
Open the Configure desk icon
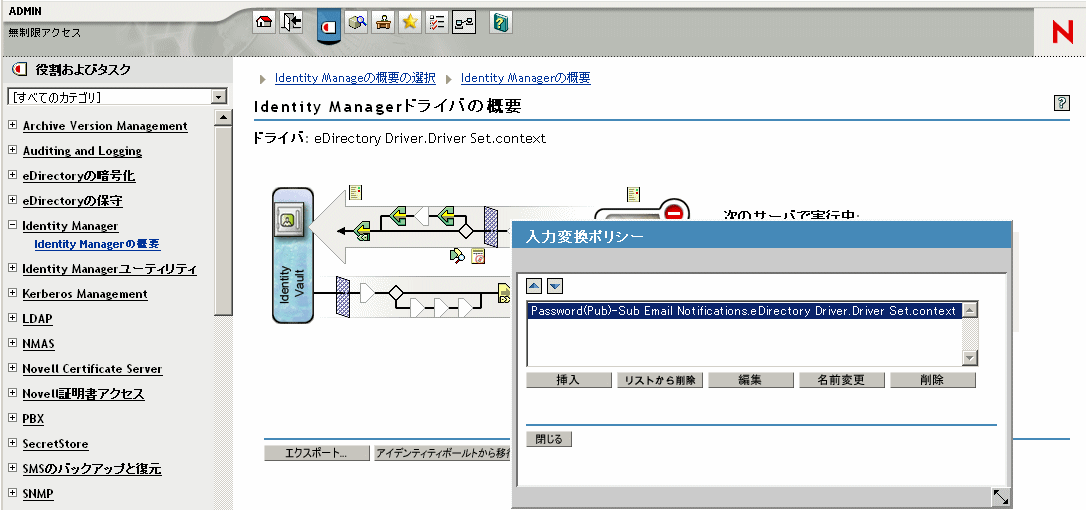[x=384, y=21]
